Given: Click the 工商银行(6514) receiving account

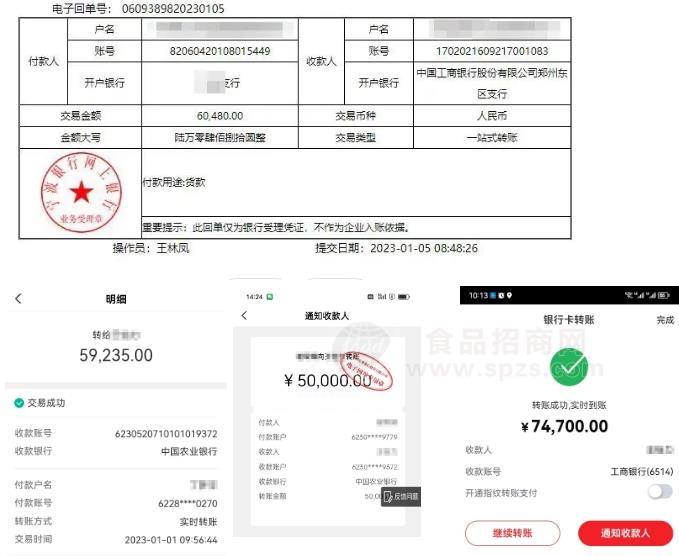Looking at the screenshot, I should [642, 471].
